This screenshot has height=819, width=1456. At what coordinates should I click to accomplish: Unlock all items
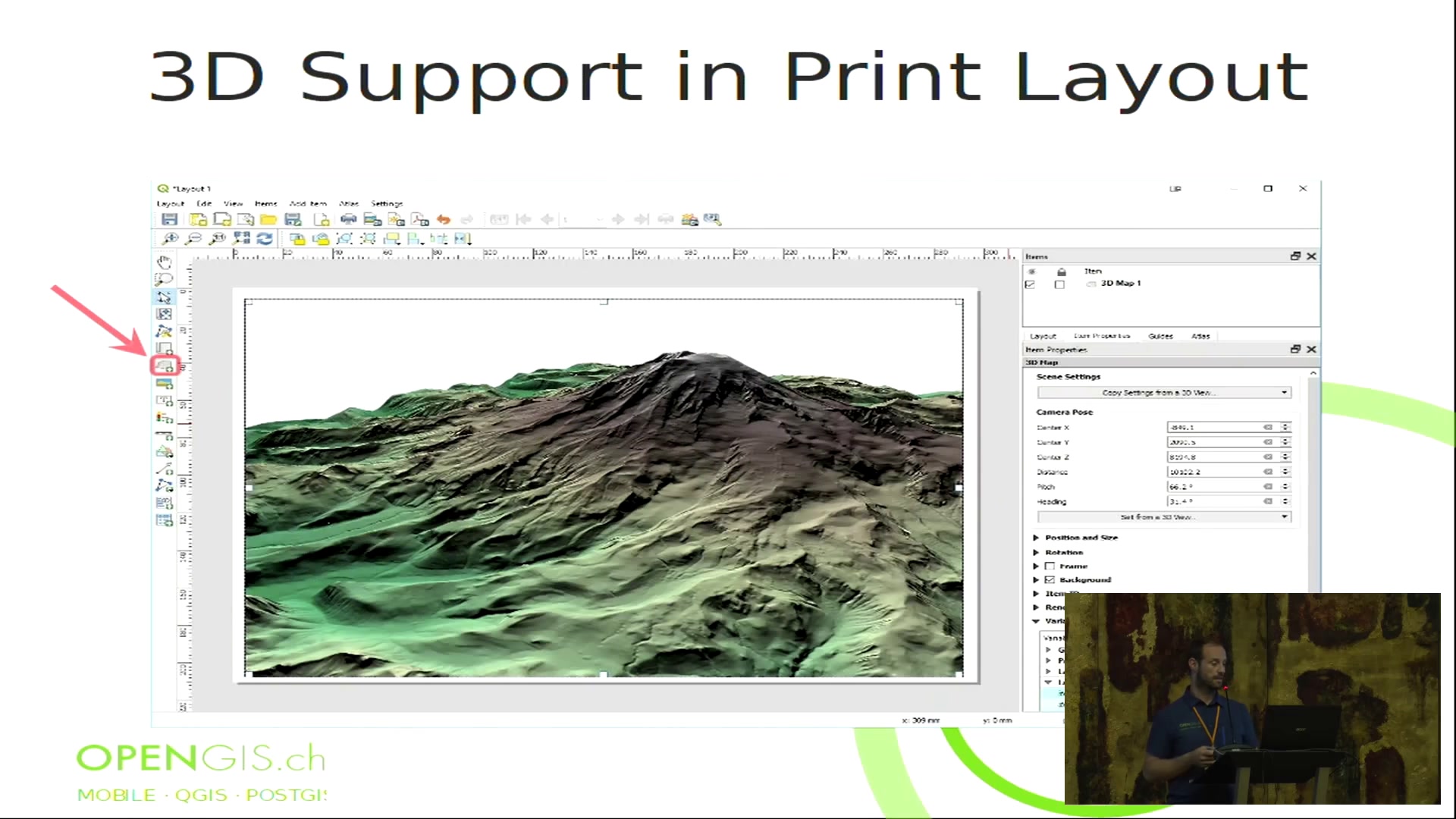point(321,238)
